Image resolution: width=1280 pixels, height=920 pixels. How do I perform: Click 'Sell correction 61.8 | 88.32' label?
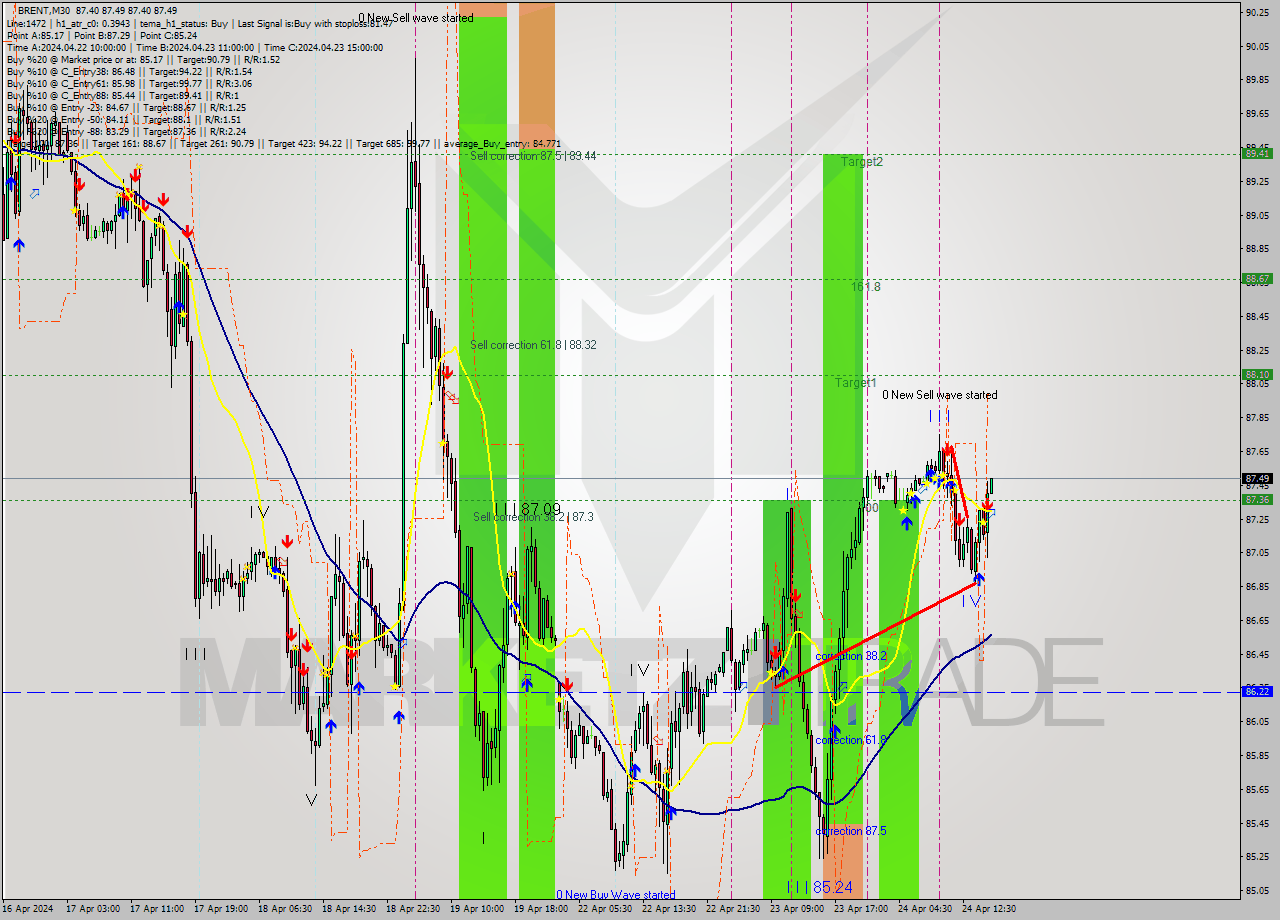coord(533,345)
